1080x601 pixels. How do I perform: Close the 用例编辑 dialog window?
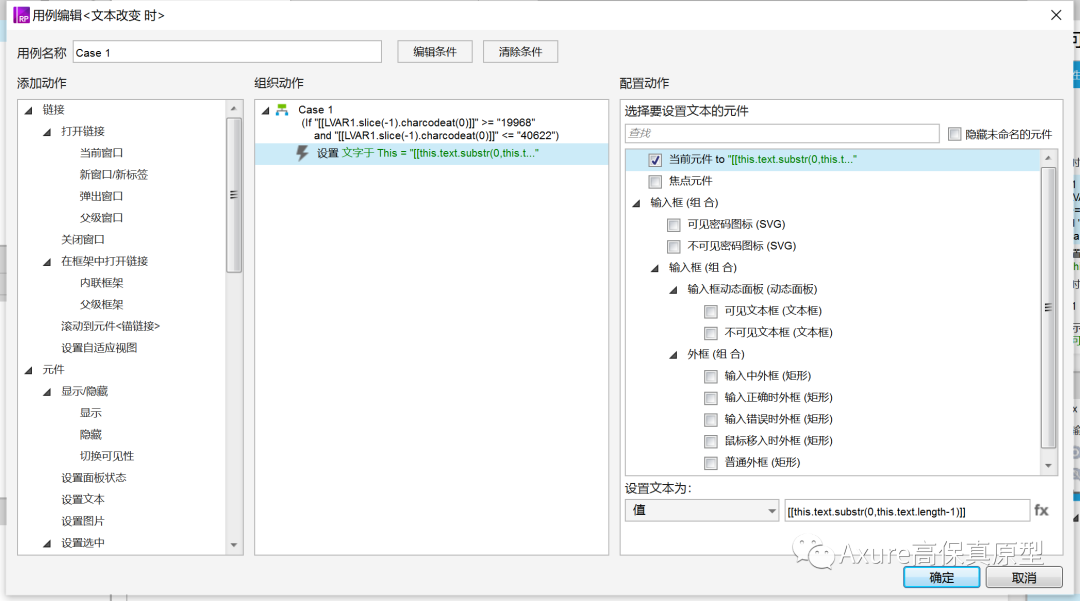pos(1055,15)
